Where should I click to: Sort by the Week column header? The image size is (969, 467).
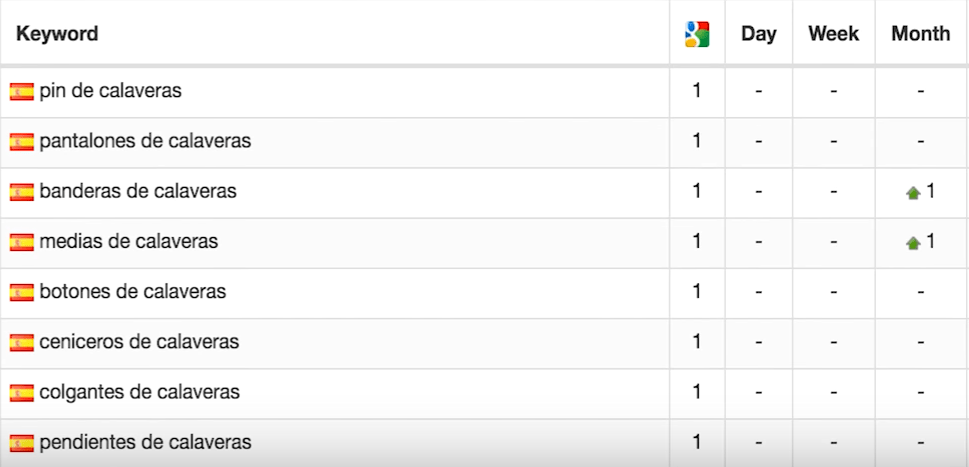tap(833, 34)
